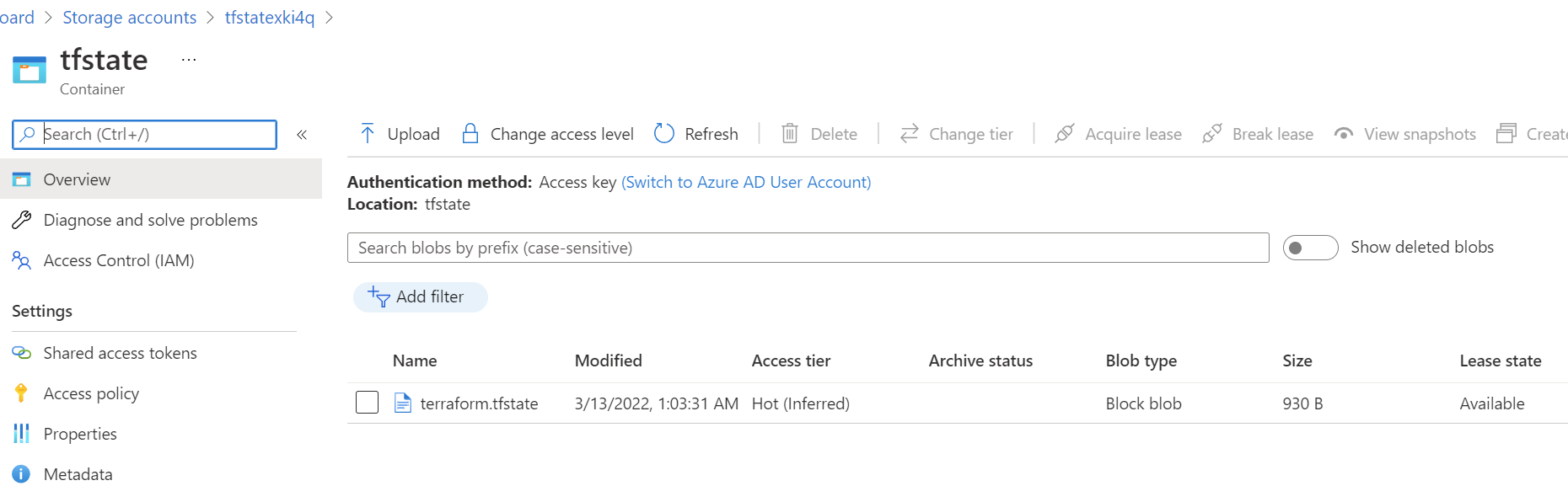Open Shared access tokens settings

120,353
